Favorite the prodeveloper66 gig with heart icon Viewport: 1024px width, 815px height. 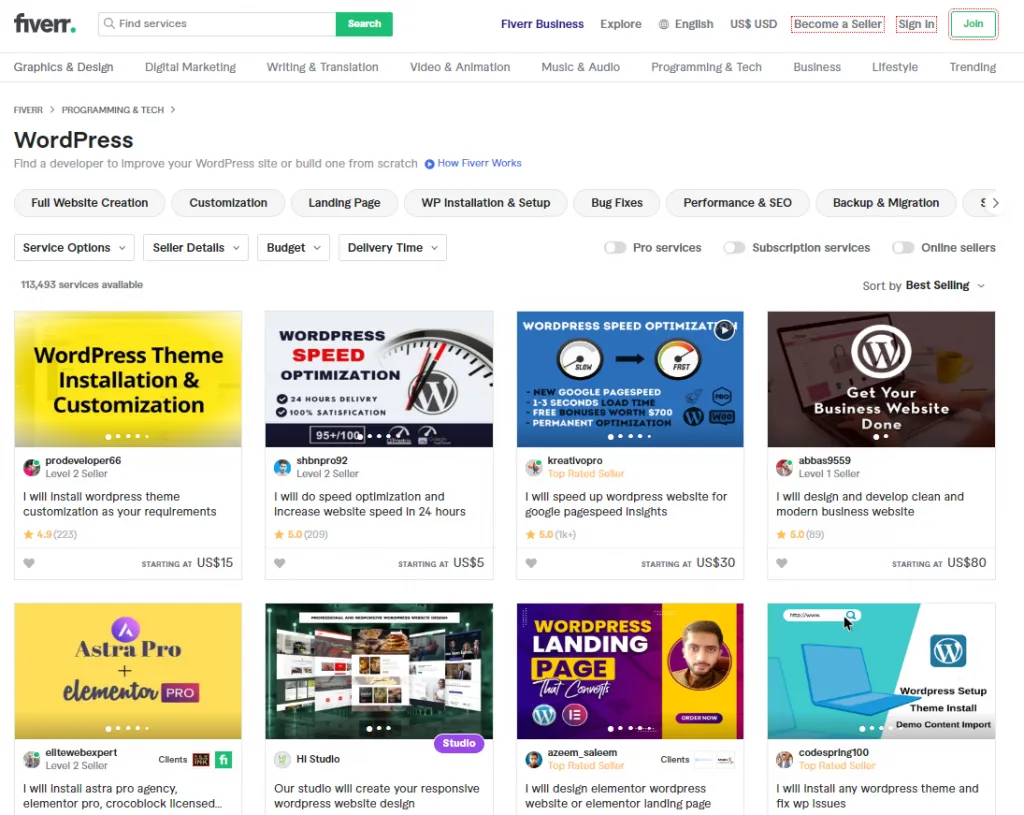tap(29, 563)
